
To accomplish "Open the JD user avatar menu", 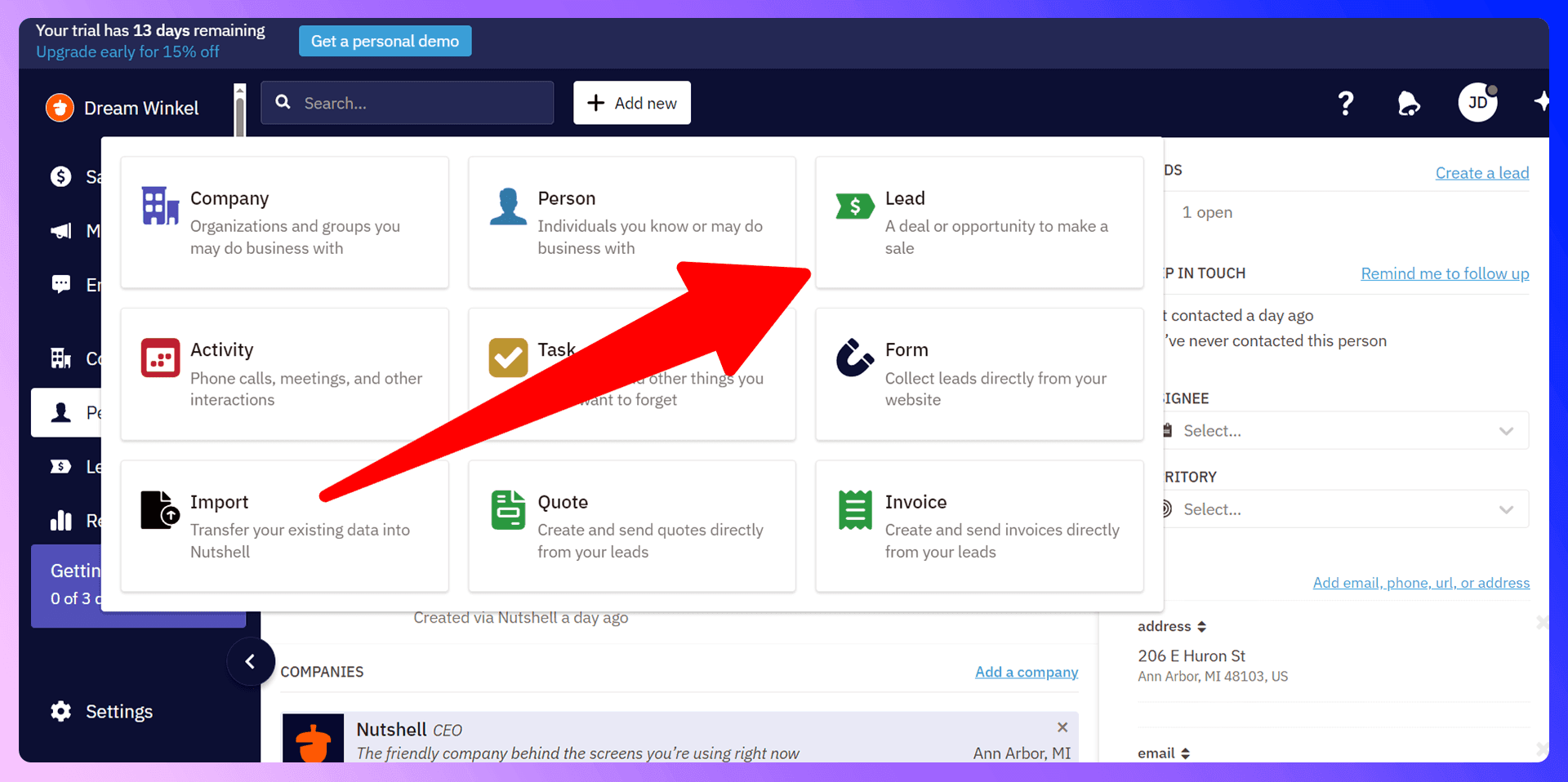I will click(1478, 102).
